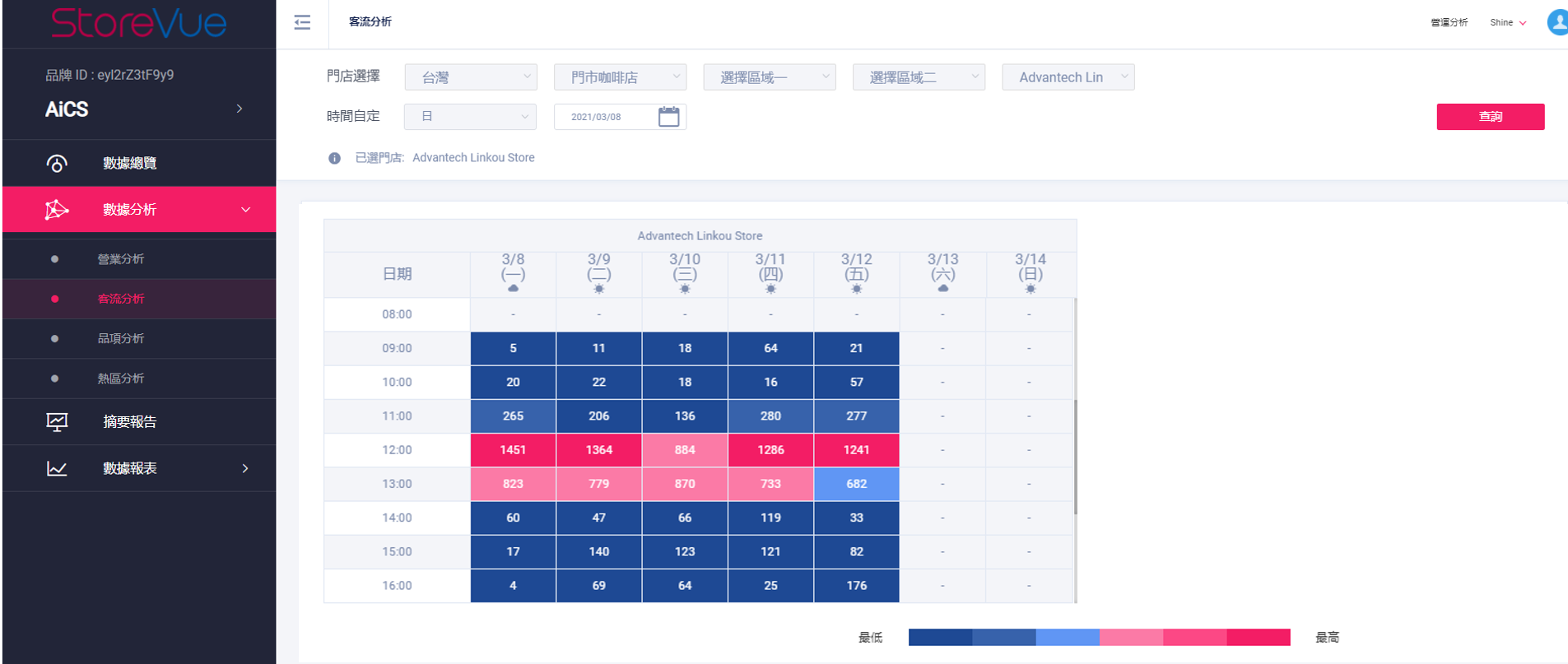Collapse the 數據分析 section chevron
Image resolution: width=1568 pixels, height=664 pixels.
(245, 210)
